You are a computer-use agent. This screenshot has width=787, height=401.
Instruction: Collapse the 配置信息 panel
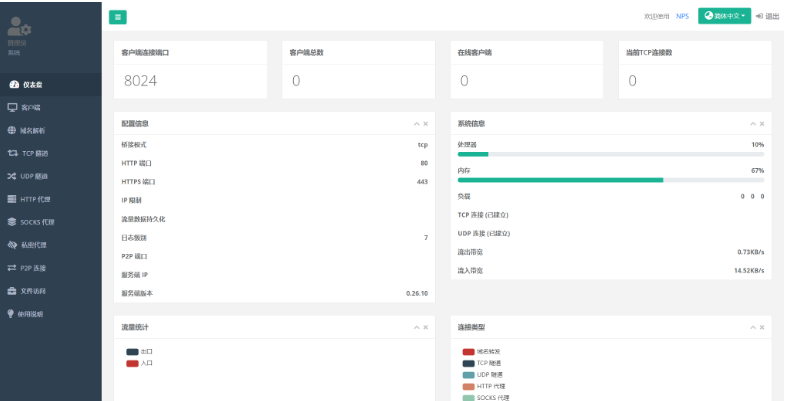416,124
